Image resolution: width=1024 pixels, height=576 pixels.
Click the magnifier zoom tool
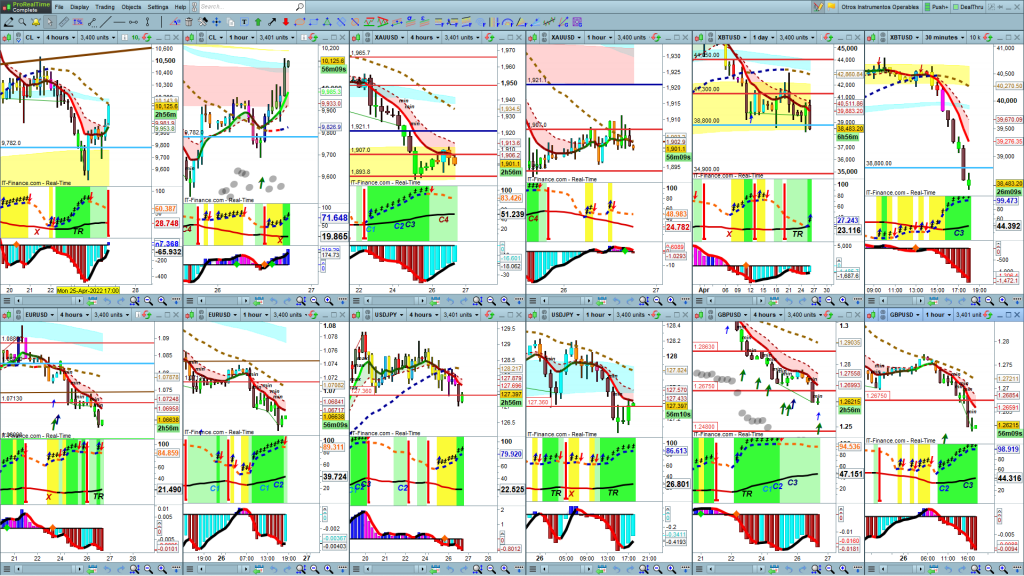pyautogui.click(x=24, y=20)
